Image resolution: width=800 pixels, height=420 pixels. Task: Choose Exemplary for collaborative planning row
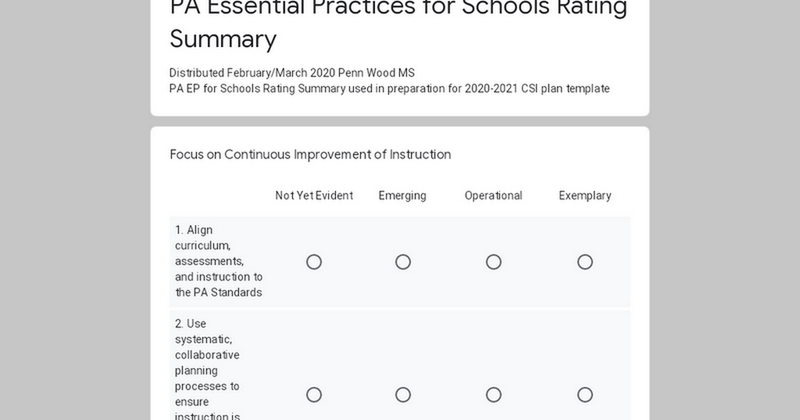(x=585, y=395)
